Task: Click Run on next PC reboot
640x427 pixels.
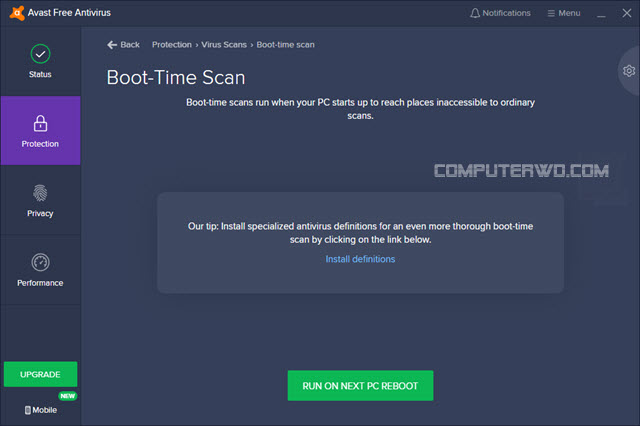Action: click(360, 385)
